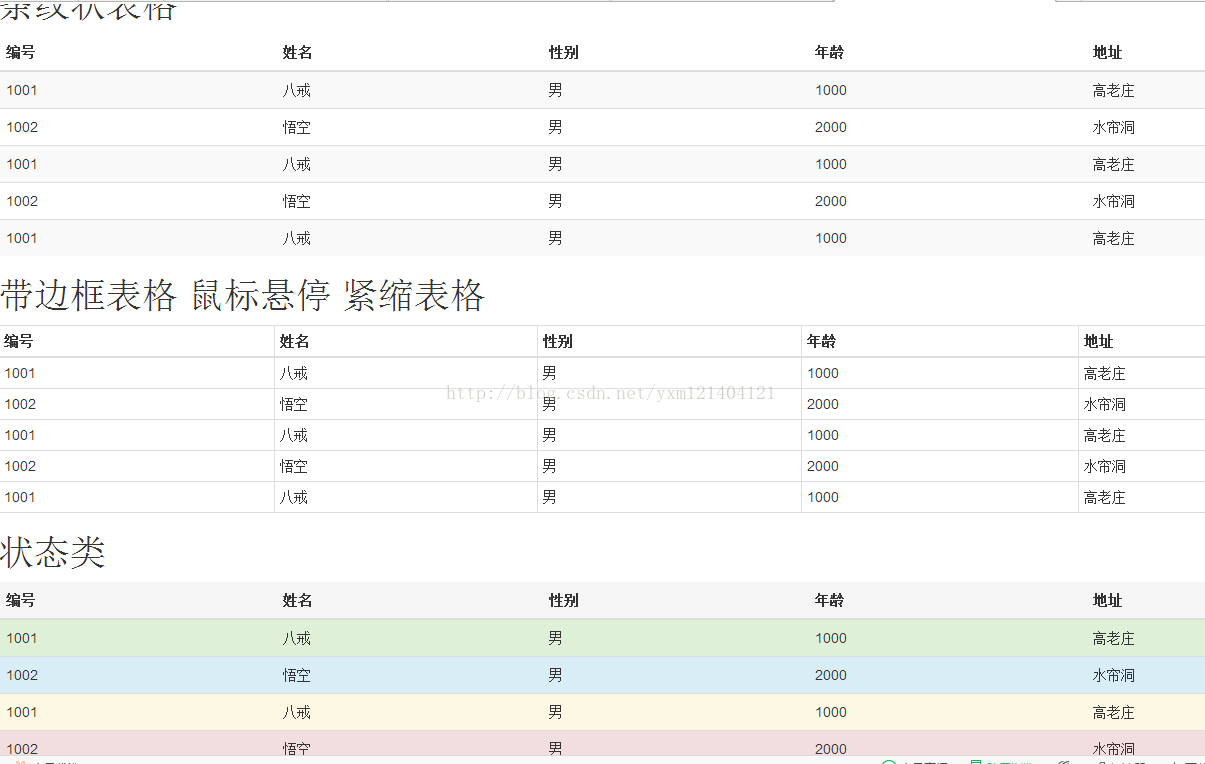Click 2000 in the striped table's fourth row
This screenshot has height=764, width=1205.
830,202
